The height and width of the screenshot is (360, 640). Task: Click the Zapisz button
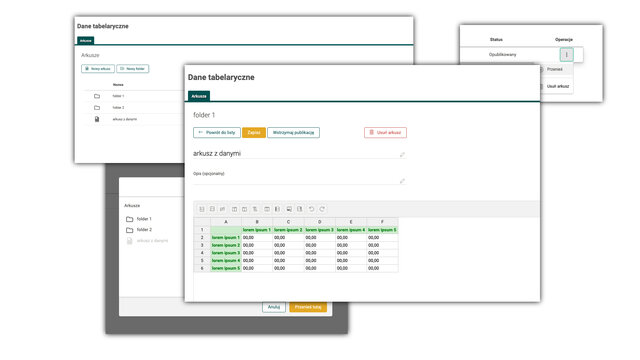[x=254, y=133]
